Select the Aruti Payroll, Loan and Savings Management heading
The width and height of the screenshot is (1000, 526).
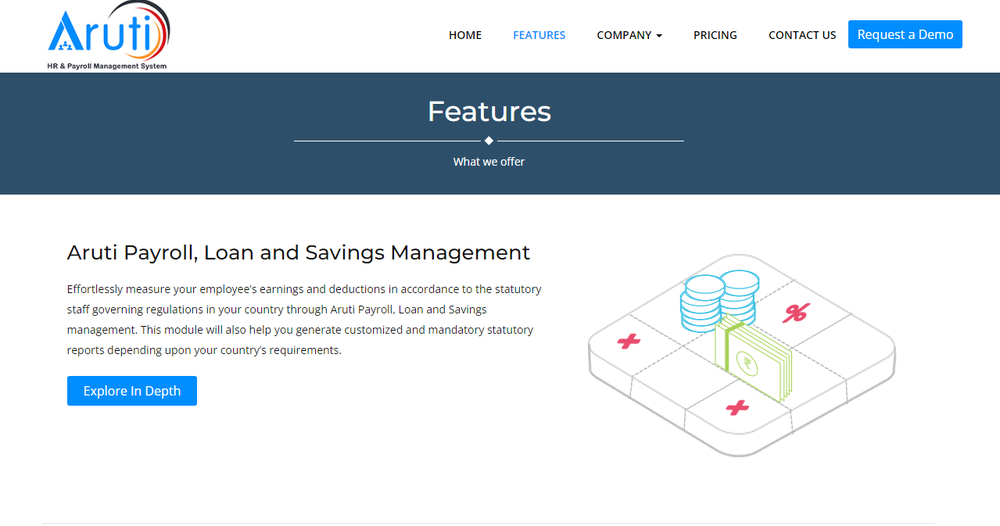(x=298, y=252)
